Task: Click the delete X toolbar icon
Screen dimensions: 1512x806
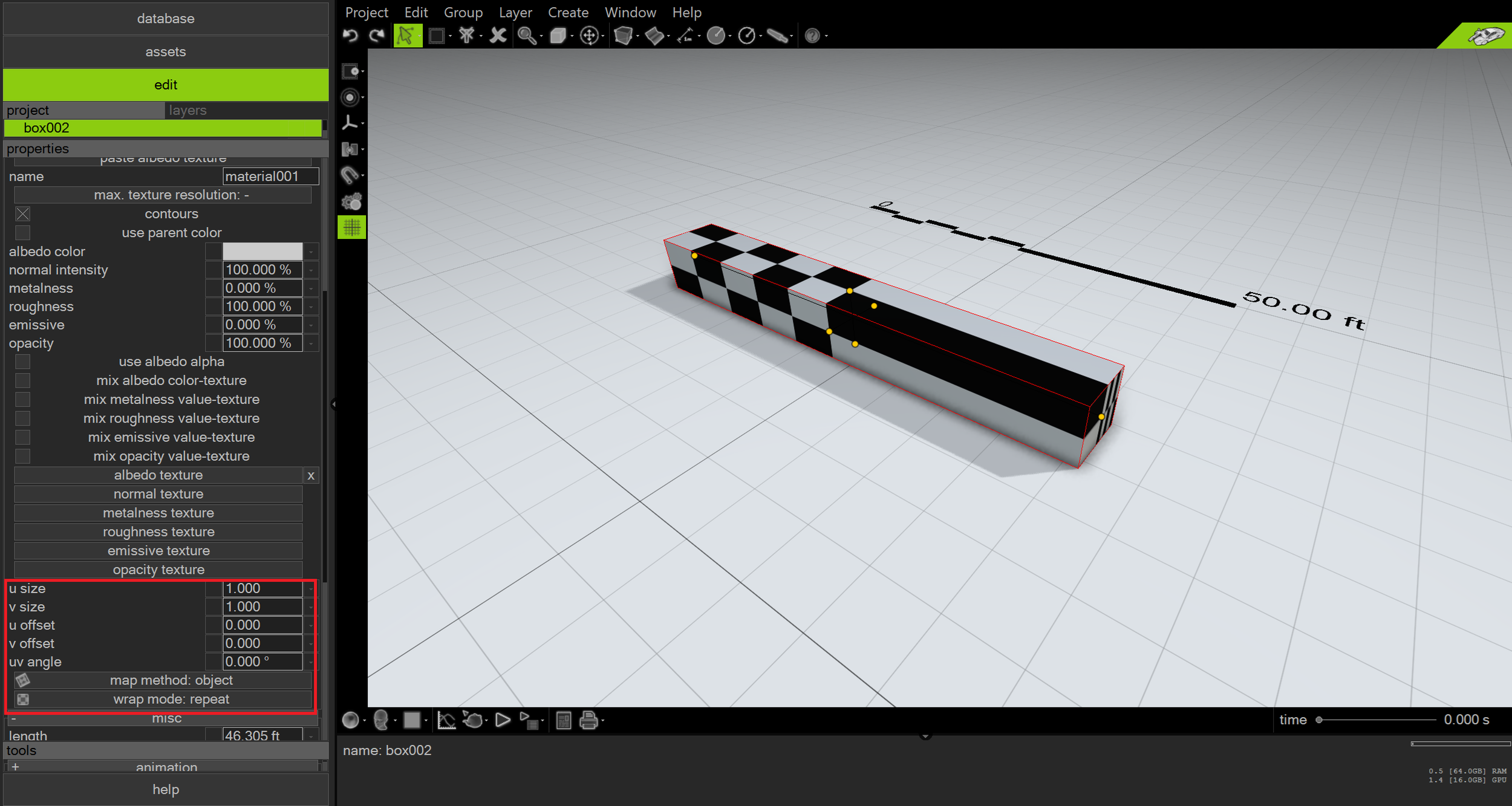Action: point(498,36)
